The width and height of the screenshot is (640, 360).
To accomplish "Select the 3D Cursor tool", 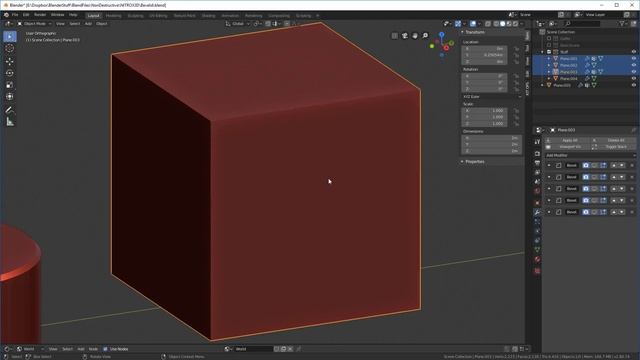I will (x=10, y=49).
